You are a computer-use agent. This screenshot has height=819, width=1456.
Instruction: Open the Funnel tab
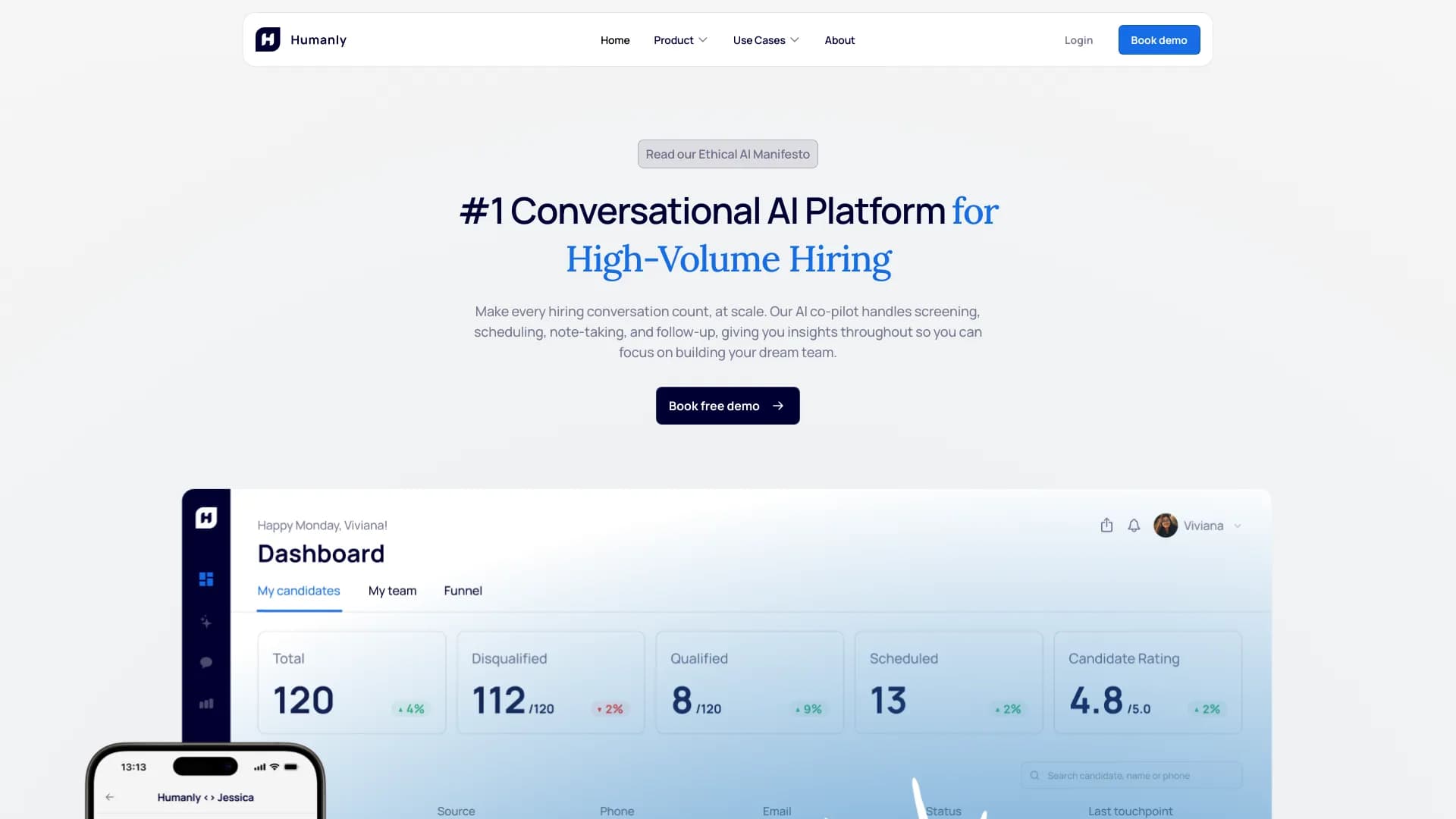[463, 591]
